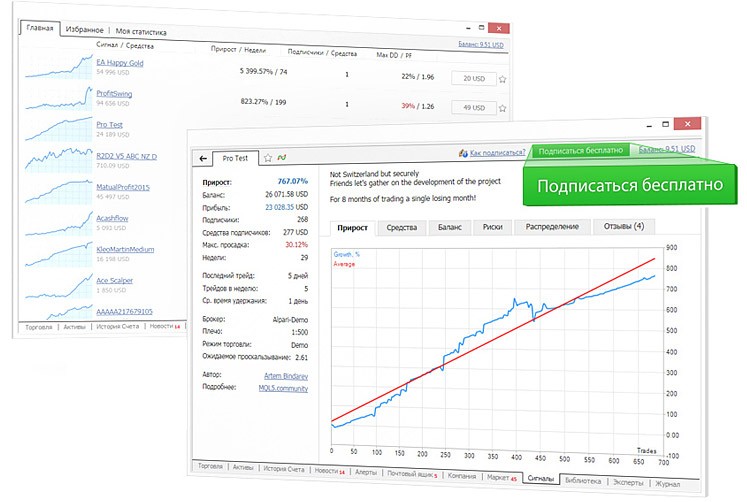Click the small Подписаться бесплатно button
The width and height of the screenshot is (747, 502).
coord(580,151)
